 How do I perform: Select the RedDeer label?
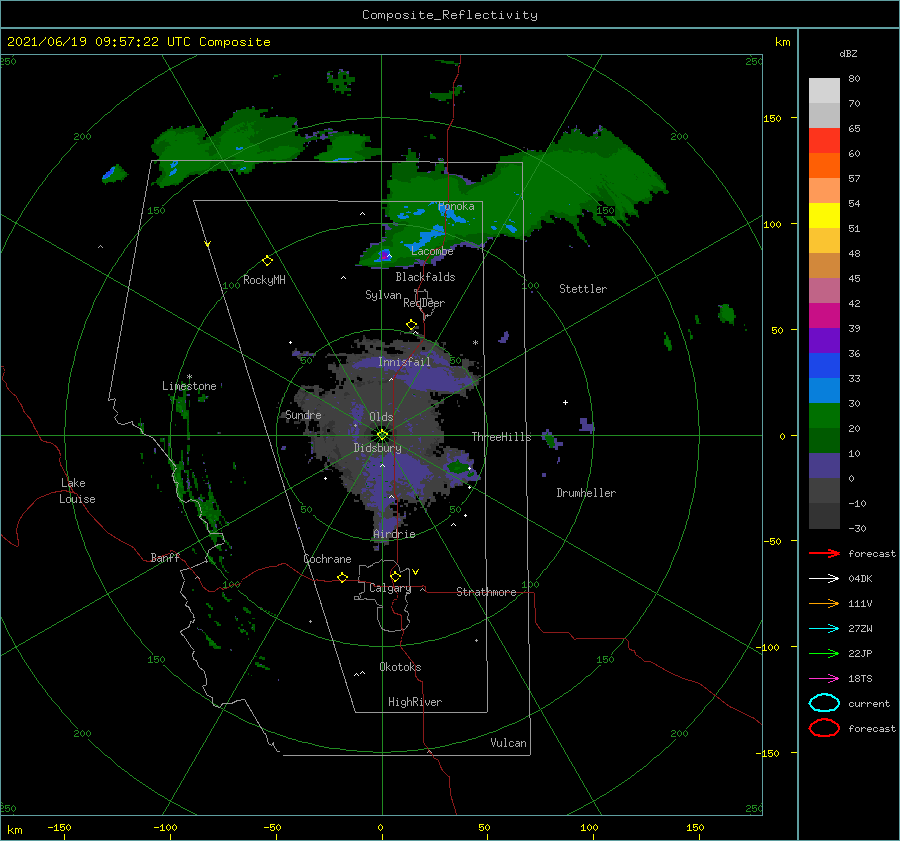pyautogui.click(x=424, y=303)
